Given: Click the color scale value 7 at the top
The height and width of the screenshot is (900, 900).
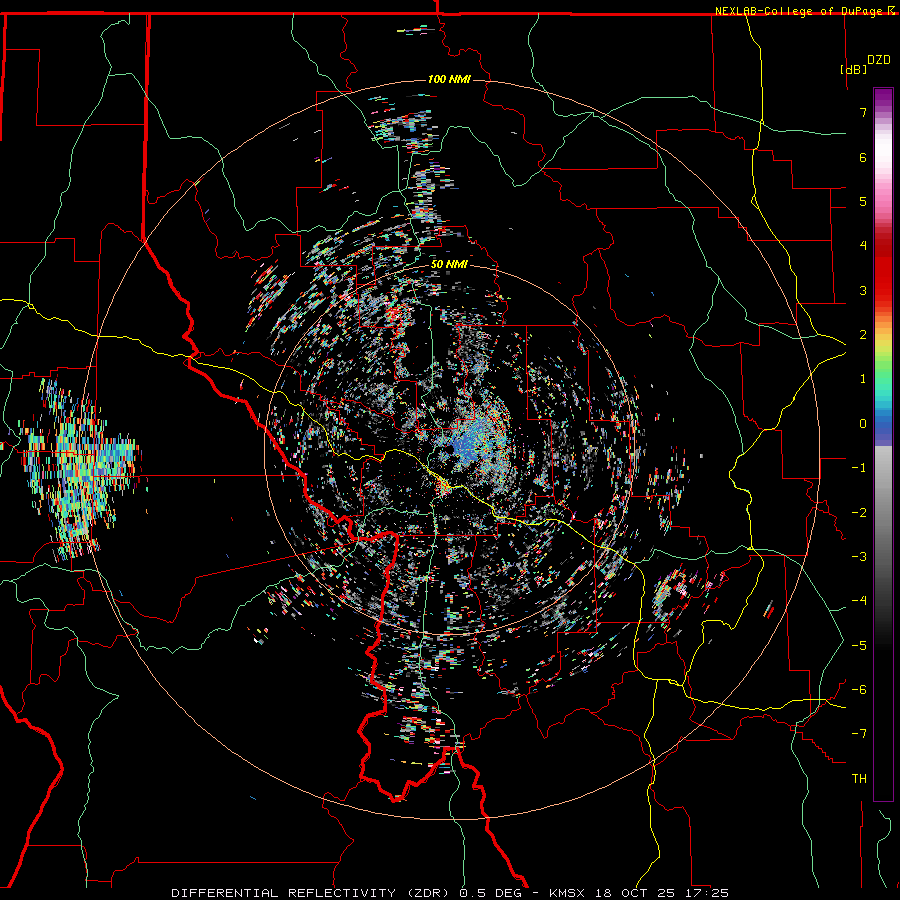Looking at the screenshot, I should point(863,112).
